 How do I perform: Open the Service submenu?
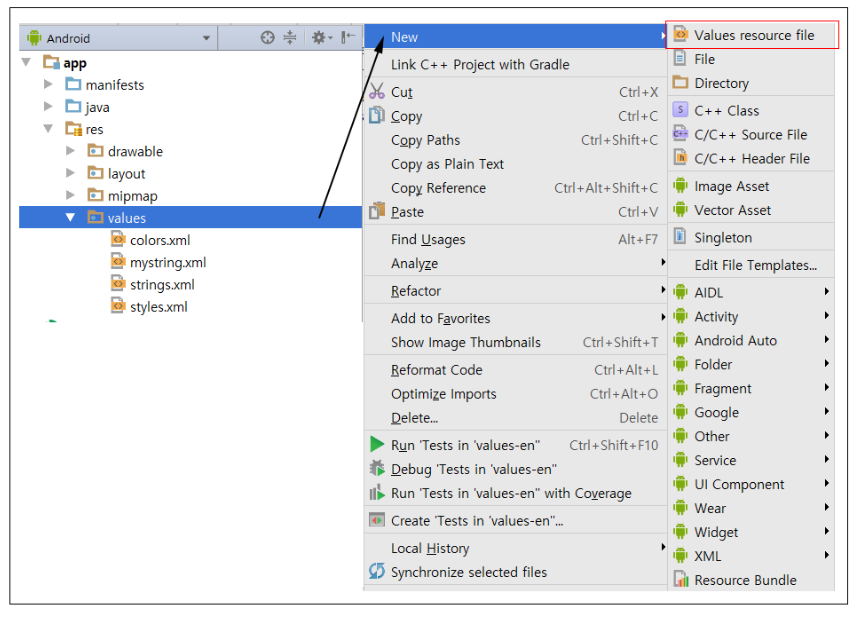click(751, 460)
